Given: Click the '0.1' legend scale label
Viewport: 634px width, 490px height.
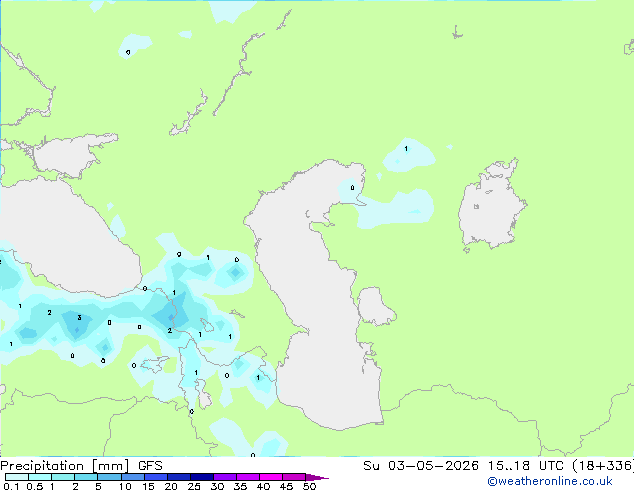Looking at the screenshot, I should pyautogui.click(x=11, y=486).
